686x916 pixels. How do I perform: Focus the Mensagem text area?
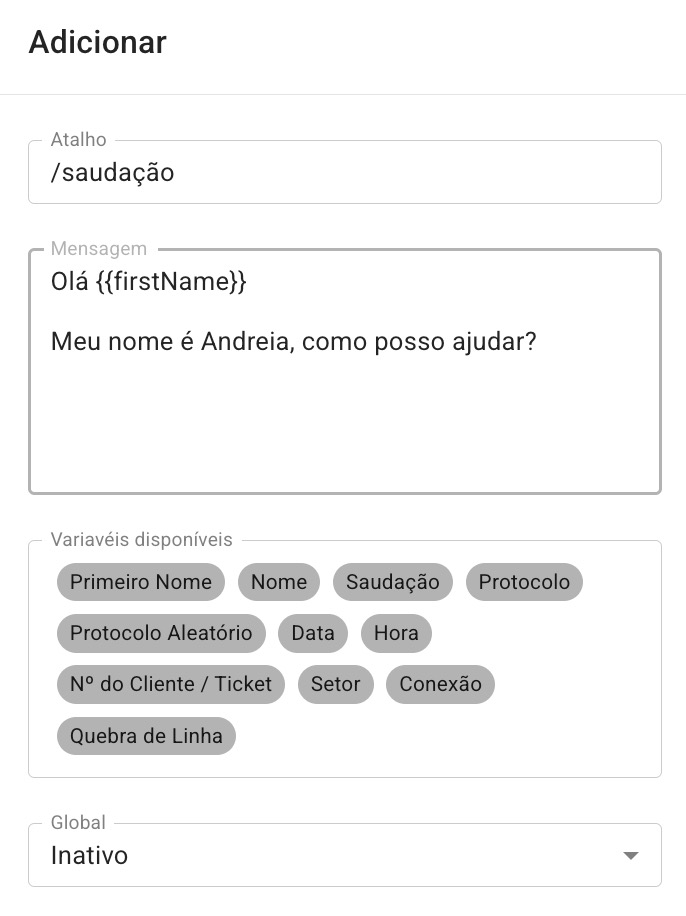click(x=345, y=372)
